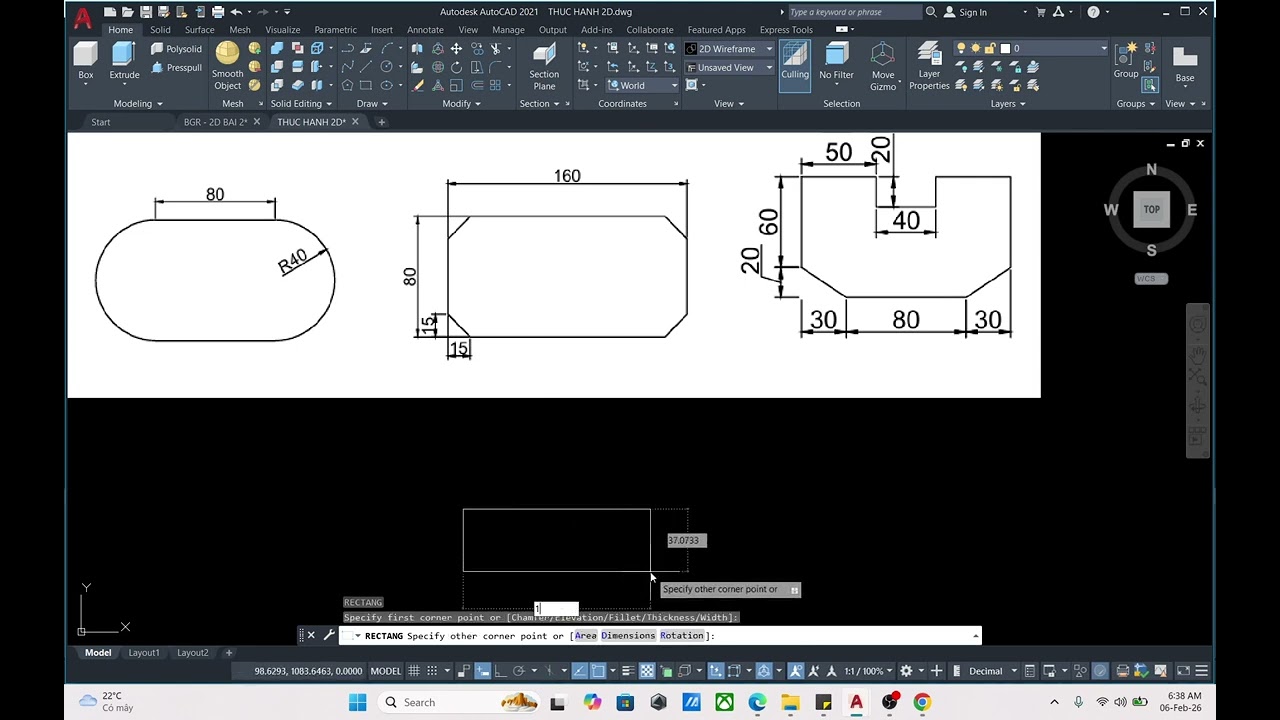Toggle Polar tracking in status bar

(x=518, y=671)
